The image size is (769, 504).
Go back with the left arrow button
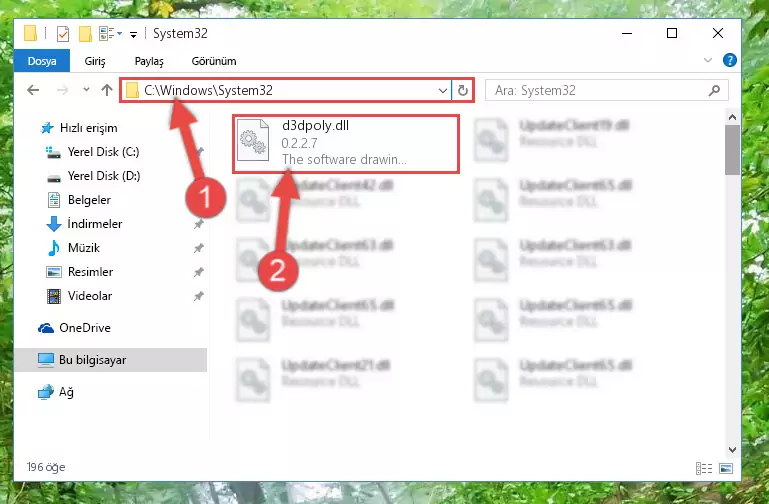(33, 90)
